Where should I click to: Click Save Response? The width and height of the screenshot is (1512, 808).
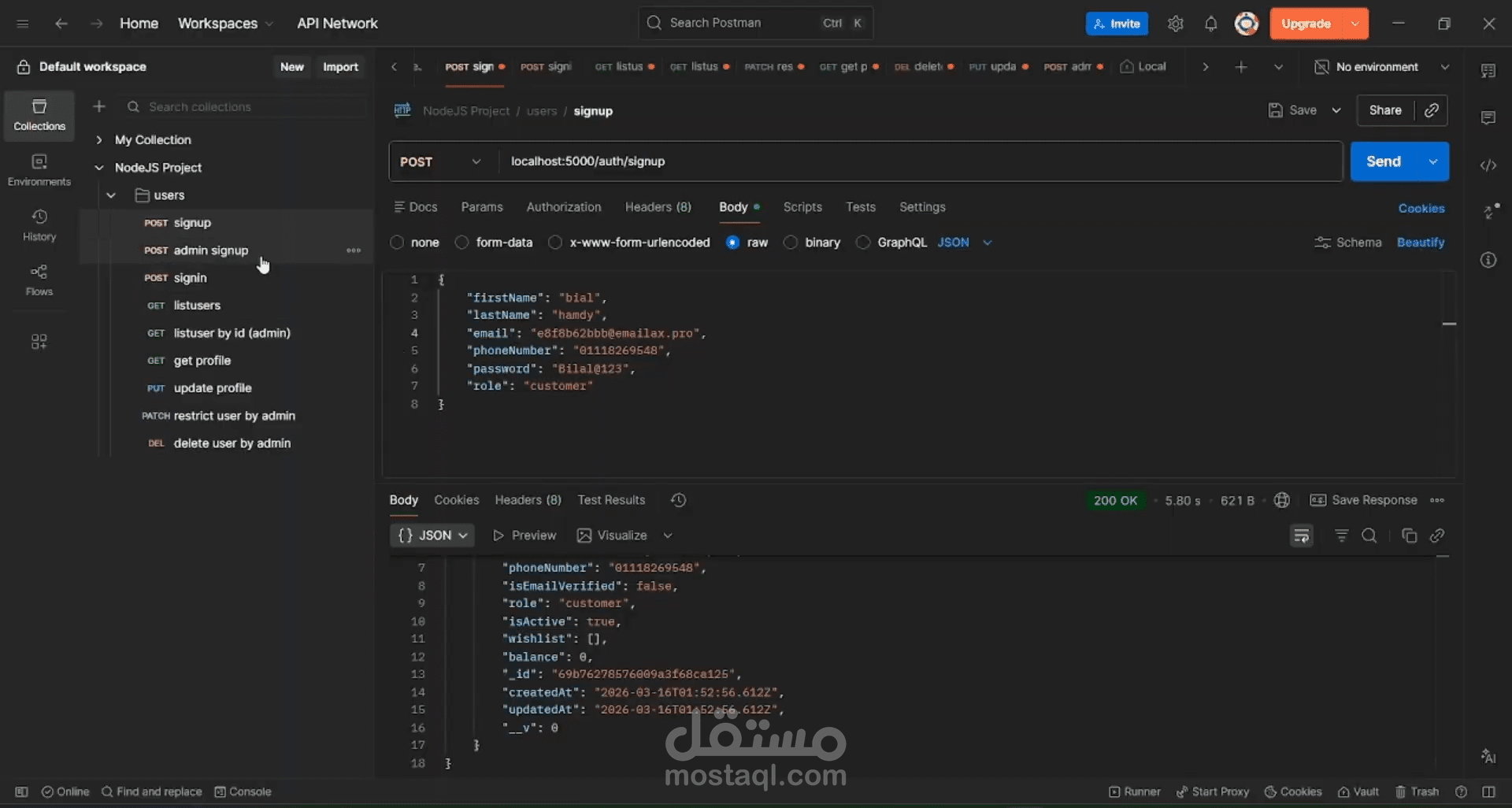1364,500
